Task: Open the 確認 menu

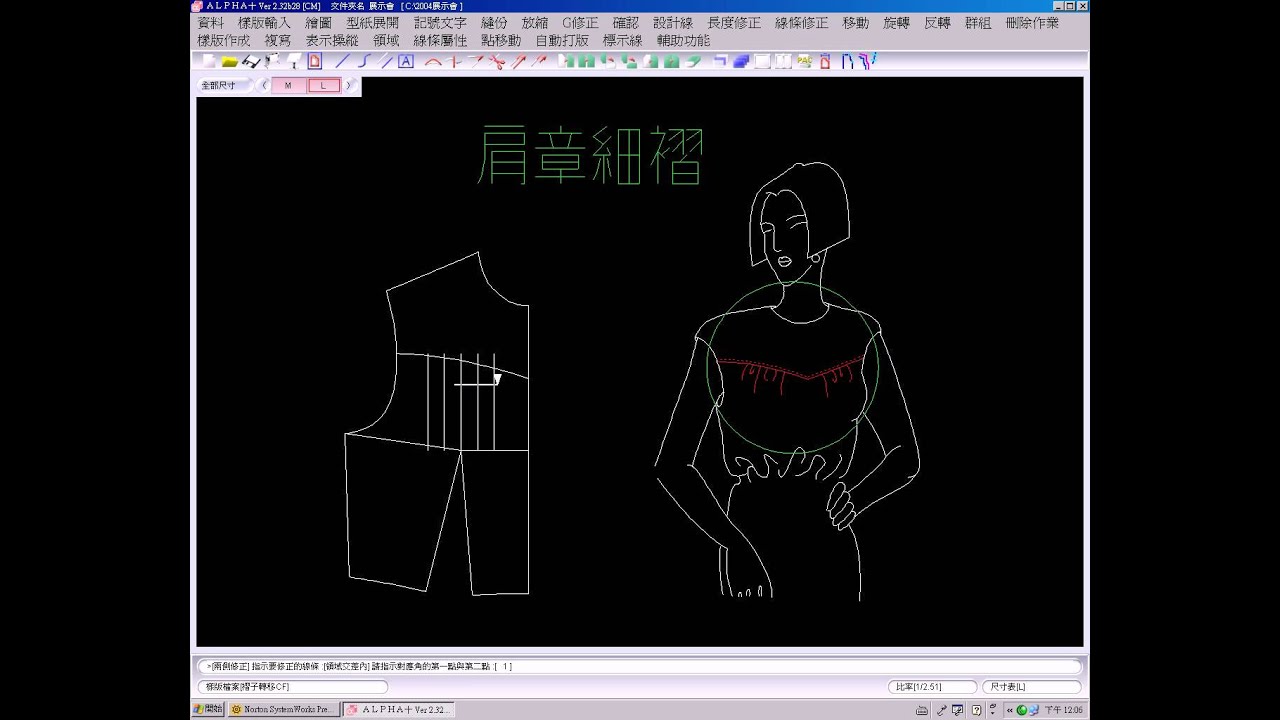Action: coord(626,22)
